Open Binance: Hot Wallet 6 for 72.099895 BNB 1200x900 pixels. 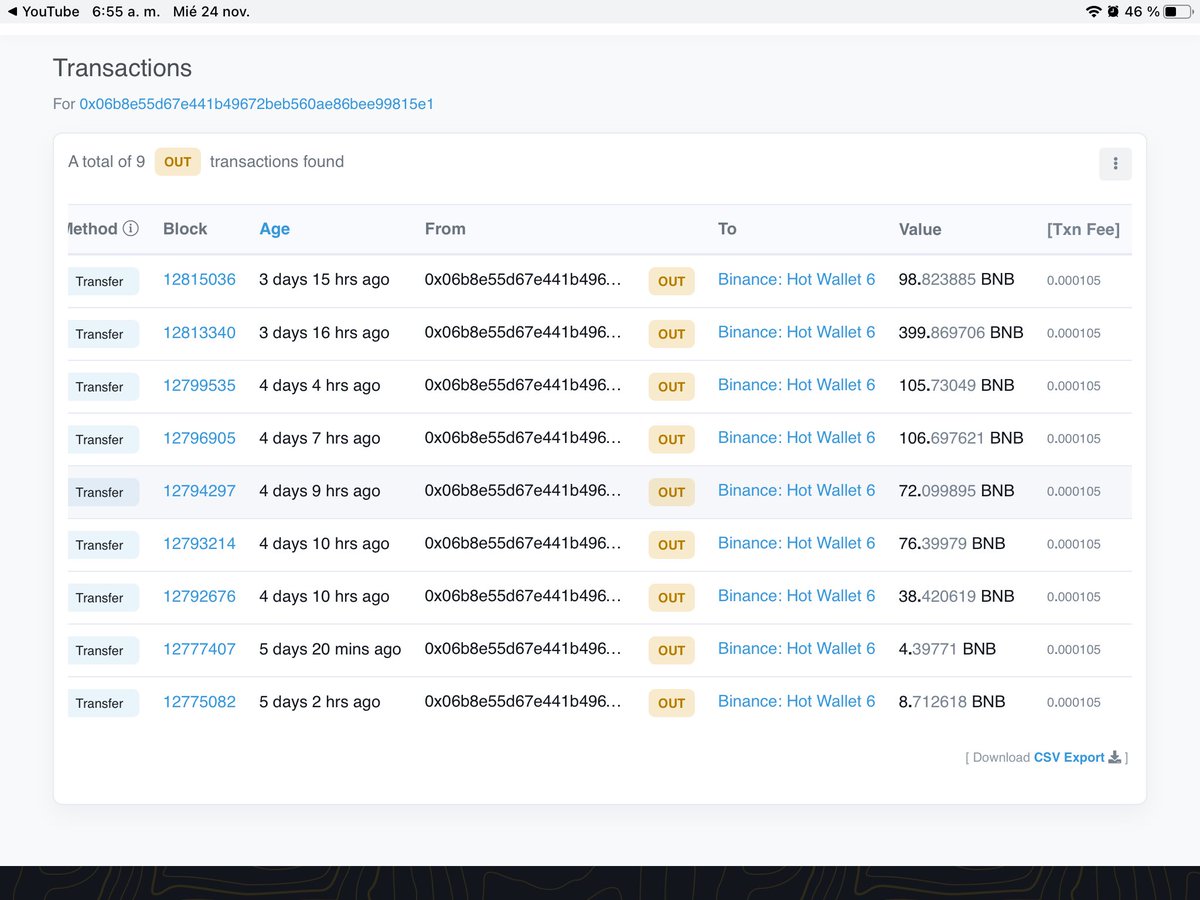796,491
